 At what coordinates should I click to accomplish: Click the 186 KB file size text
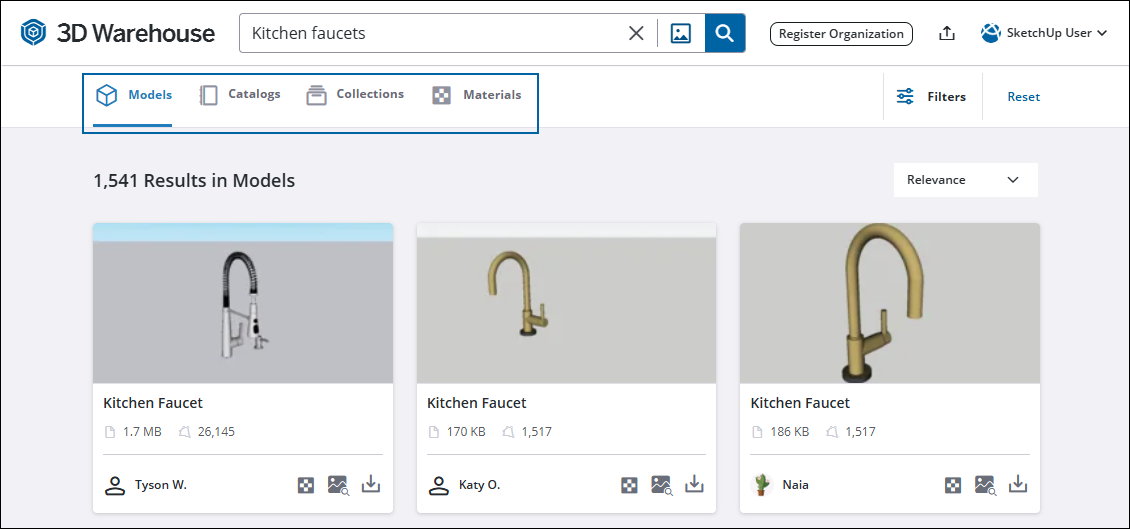click(x=789, y=432)
